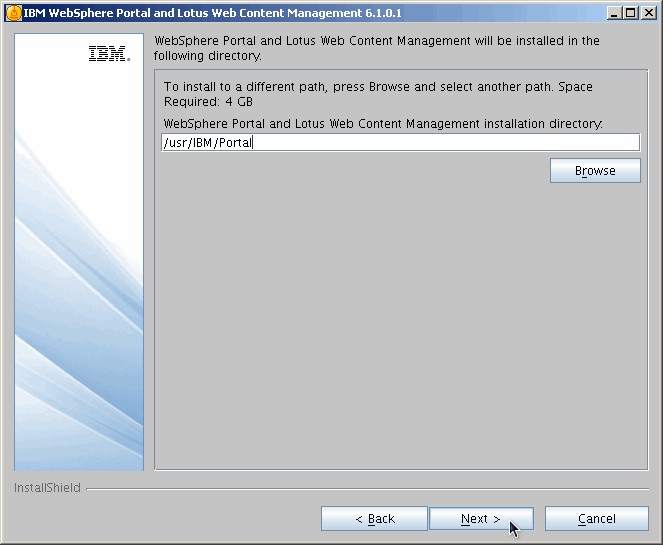The height and width of the screenshot is (545, 663).
Task: Click the installation directory field label
Action: [x=382, y=123]
